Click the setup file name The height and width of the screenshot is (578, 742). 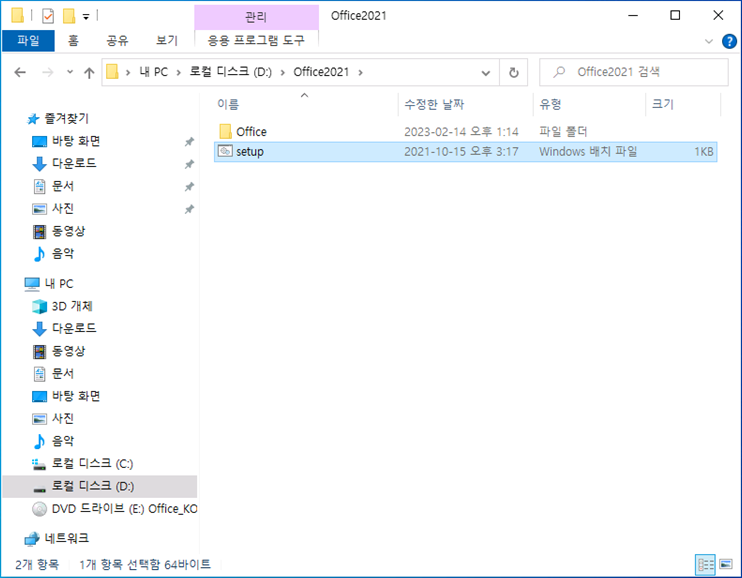tap(250, 151)
